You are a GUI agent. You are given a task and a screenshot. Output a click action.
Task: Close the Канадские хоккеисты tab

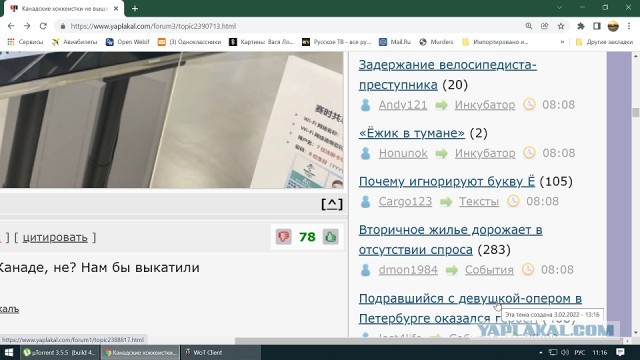(116, 8)
